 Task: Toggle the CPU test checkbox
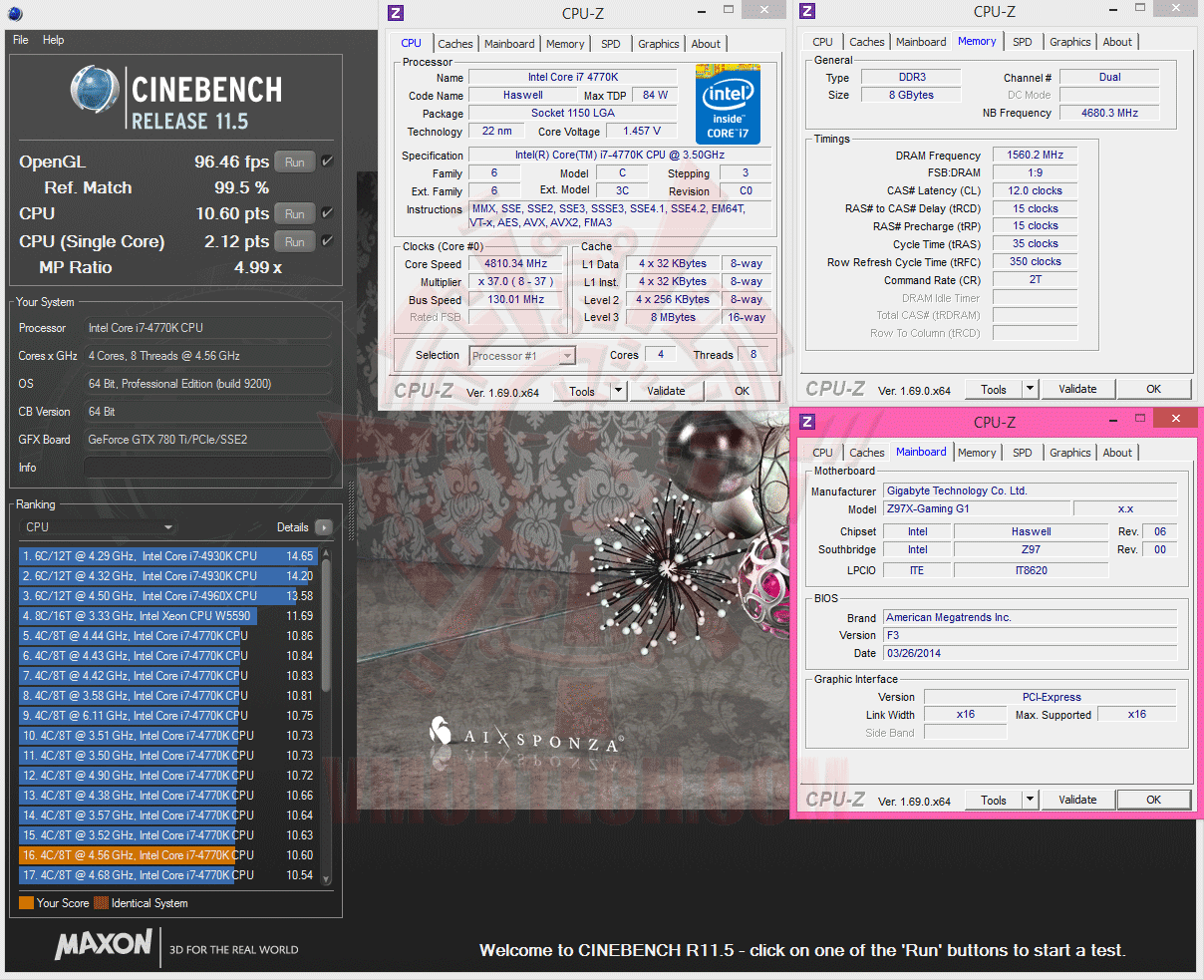click(x=327, y=213)
